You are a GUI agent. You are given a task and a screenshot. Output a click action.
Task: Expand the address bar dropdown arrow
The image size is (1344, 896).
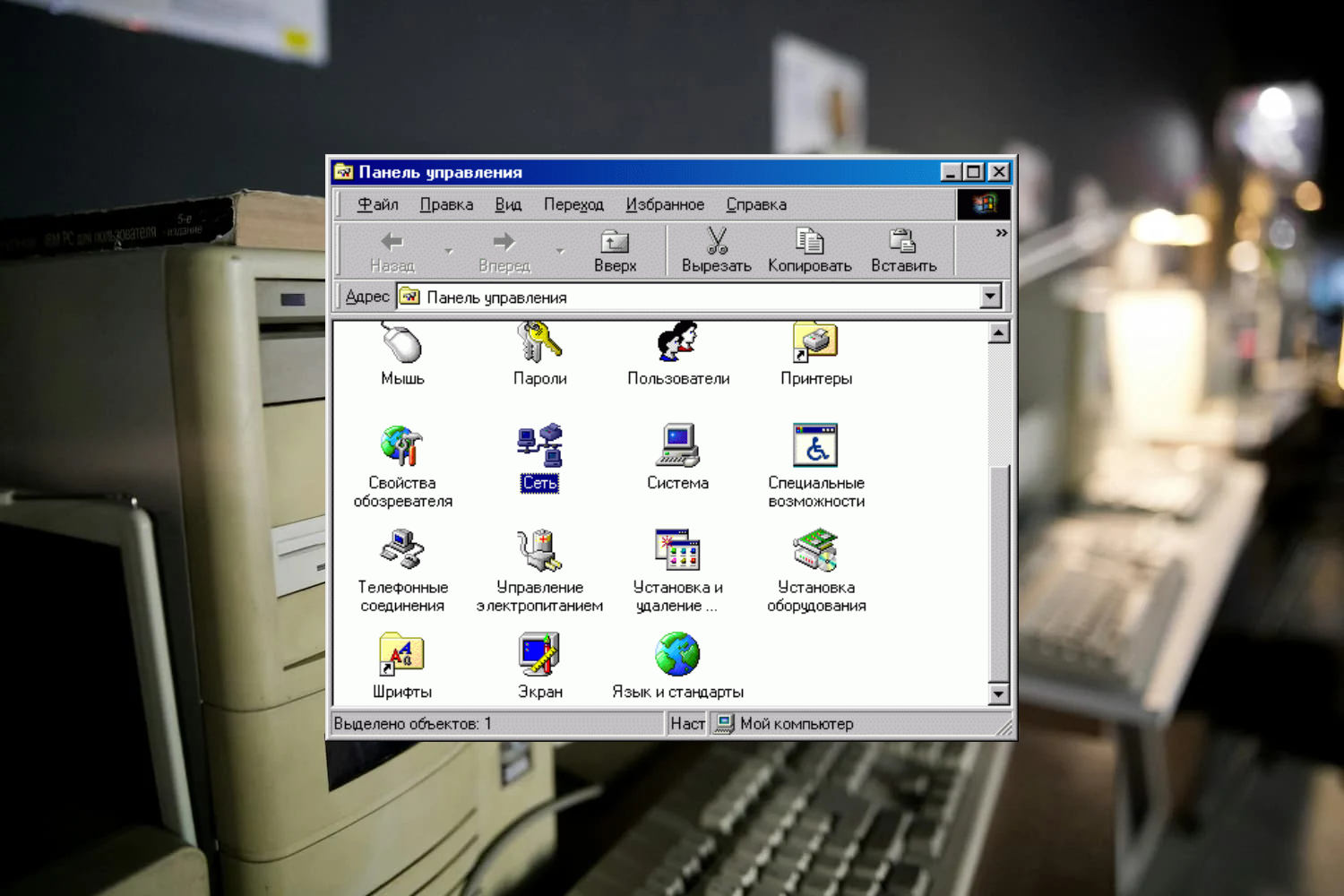(x=990, y=297)
